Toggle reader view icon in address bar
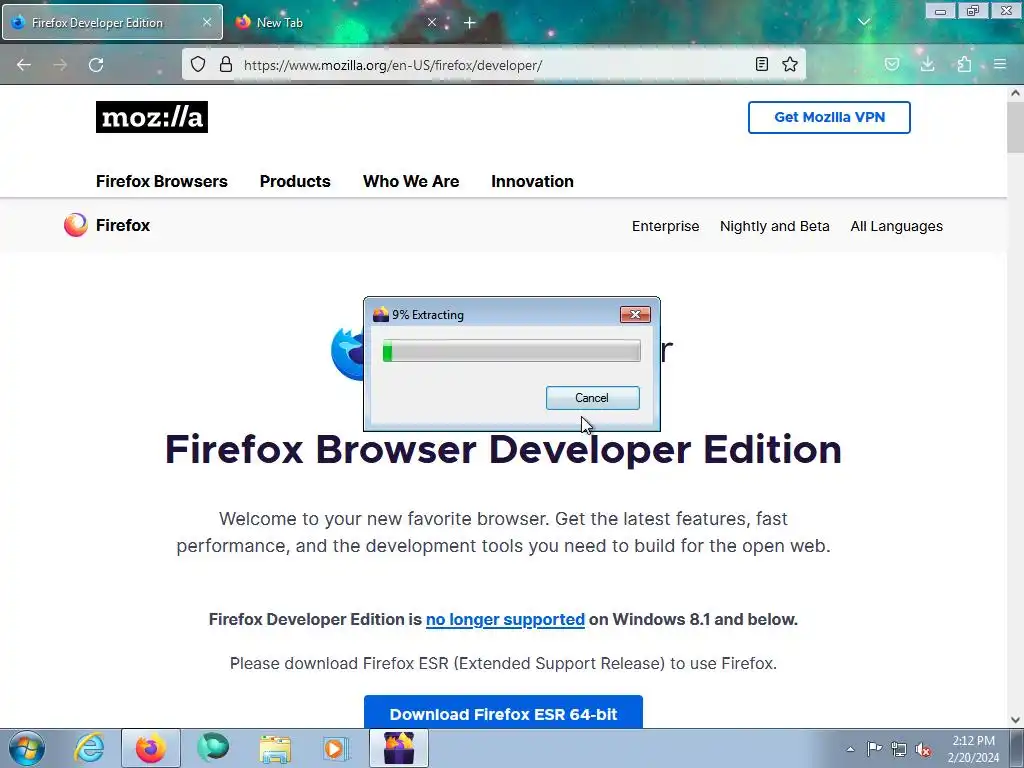This screenshot has height=768, width=1024. (761, 64)
